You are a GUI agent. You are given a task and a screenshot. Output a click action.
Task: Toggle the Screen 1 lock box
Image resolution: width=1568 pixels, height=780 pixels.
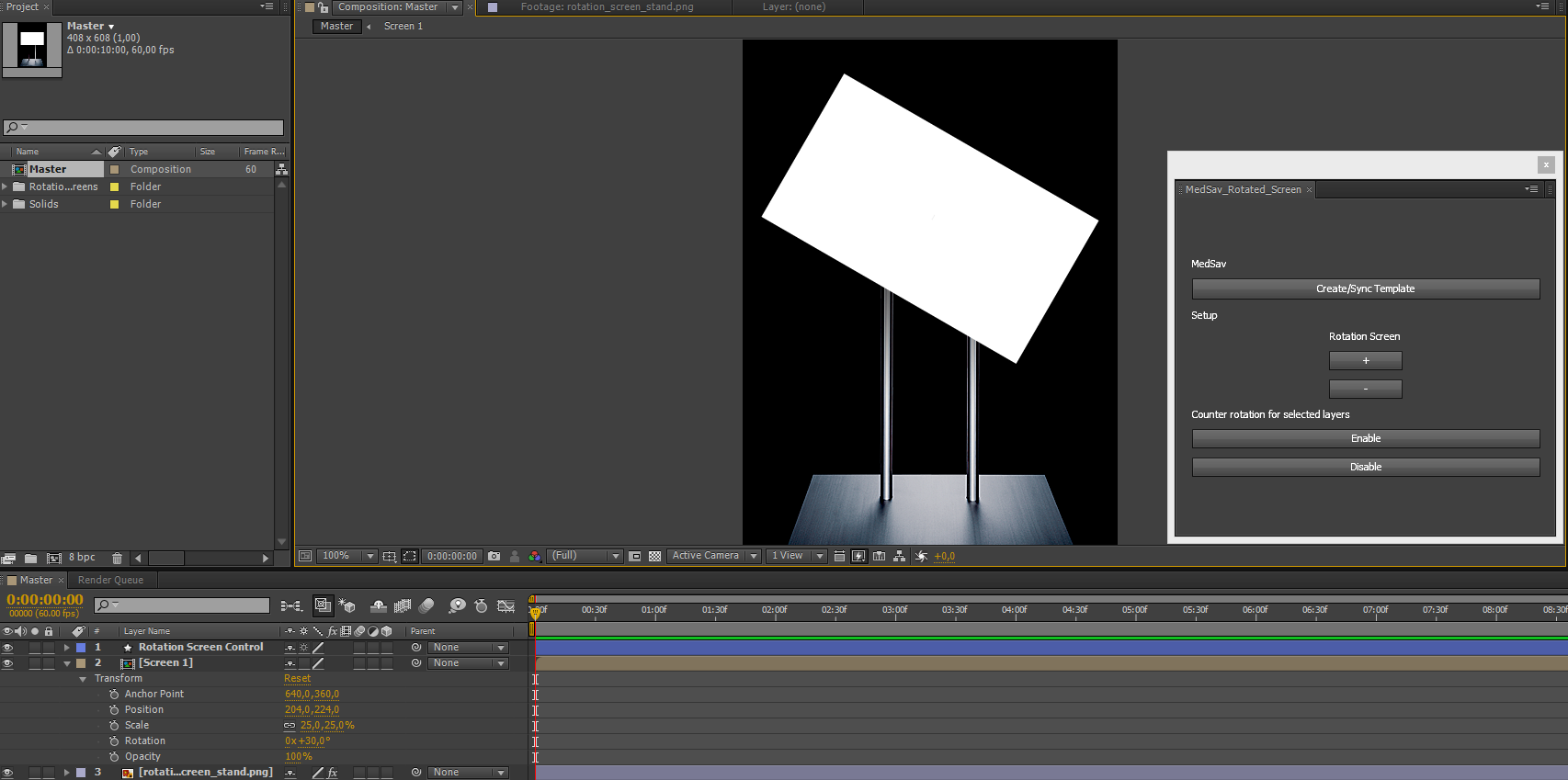48,663
